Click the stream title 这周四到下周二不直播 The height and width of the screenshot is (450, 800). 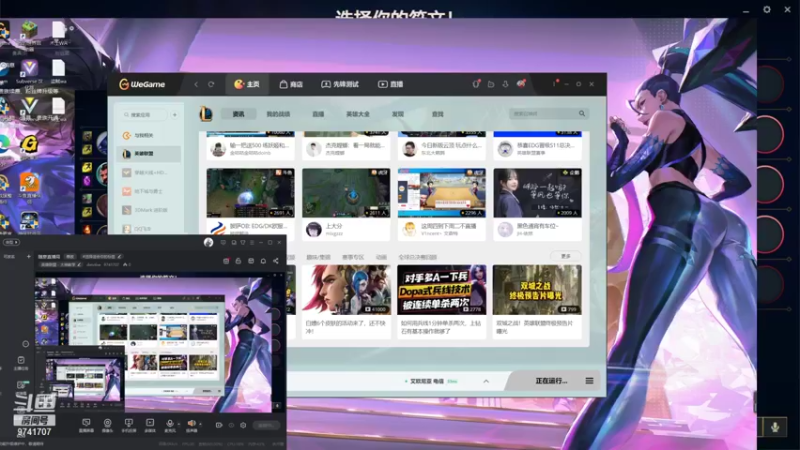[x=448, y=226]
